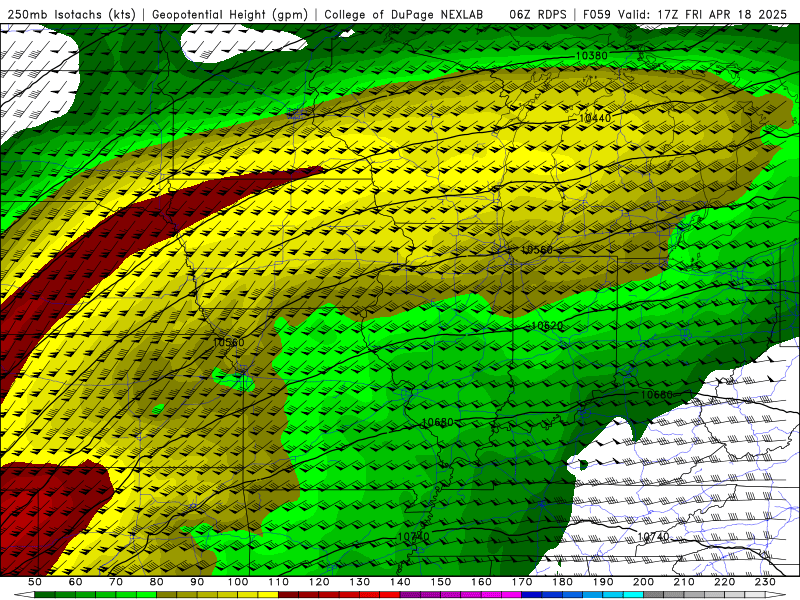
Task: Click the 120 value on the color scale
Action: 319,582
